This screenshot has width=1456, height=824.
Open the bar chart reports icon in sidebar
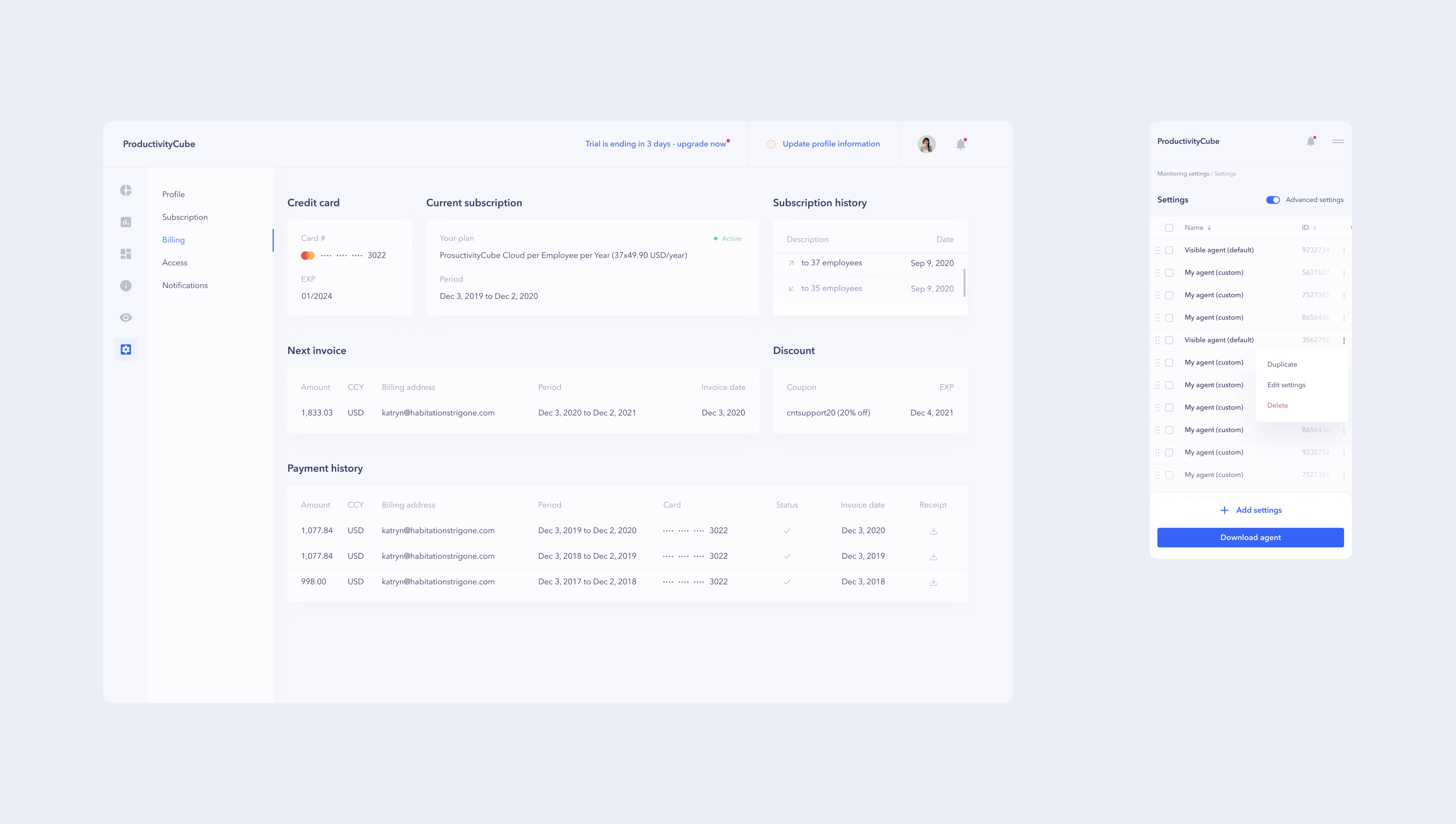point(126,222)
